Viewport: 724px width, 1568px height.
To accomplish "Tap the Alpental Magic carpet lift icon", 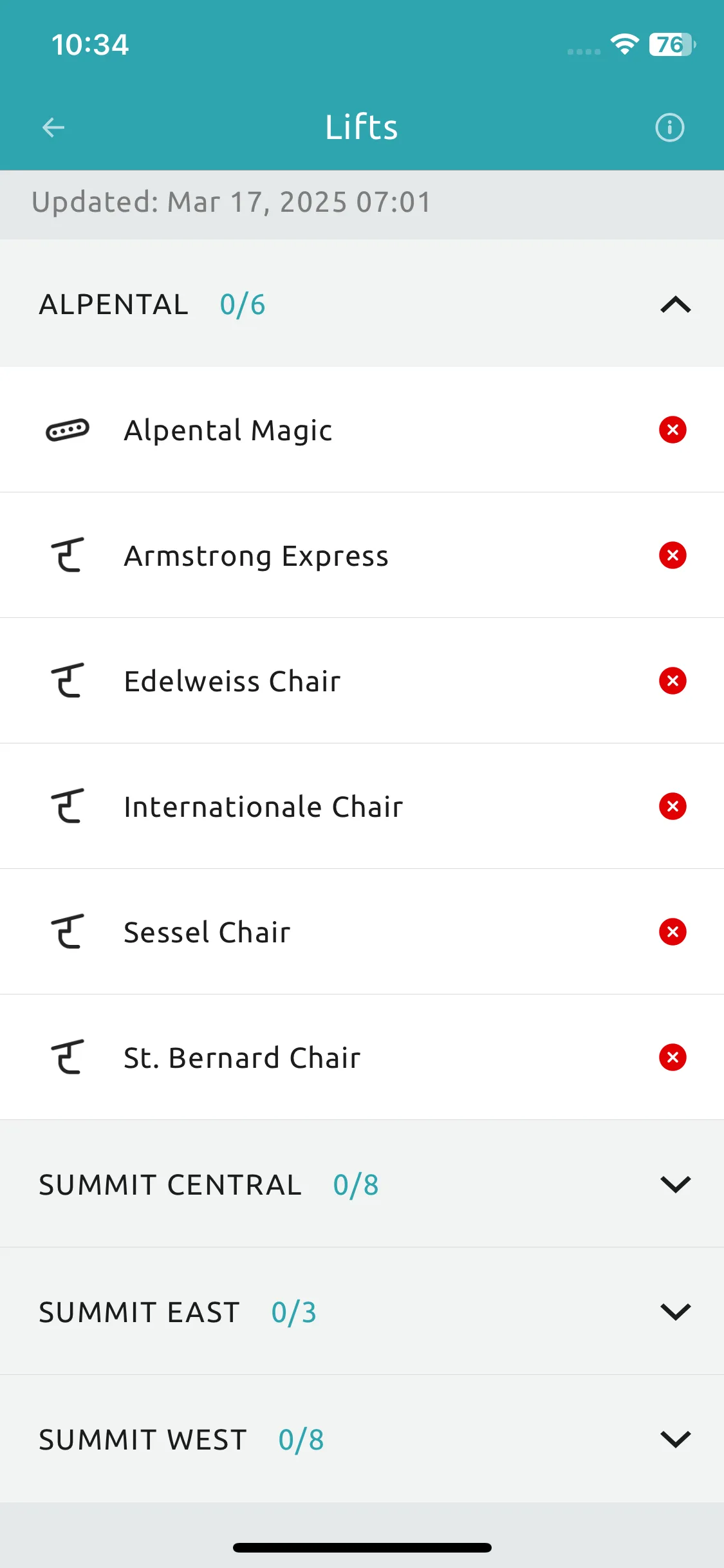I will (68, 430).
